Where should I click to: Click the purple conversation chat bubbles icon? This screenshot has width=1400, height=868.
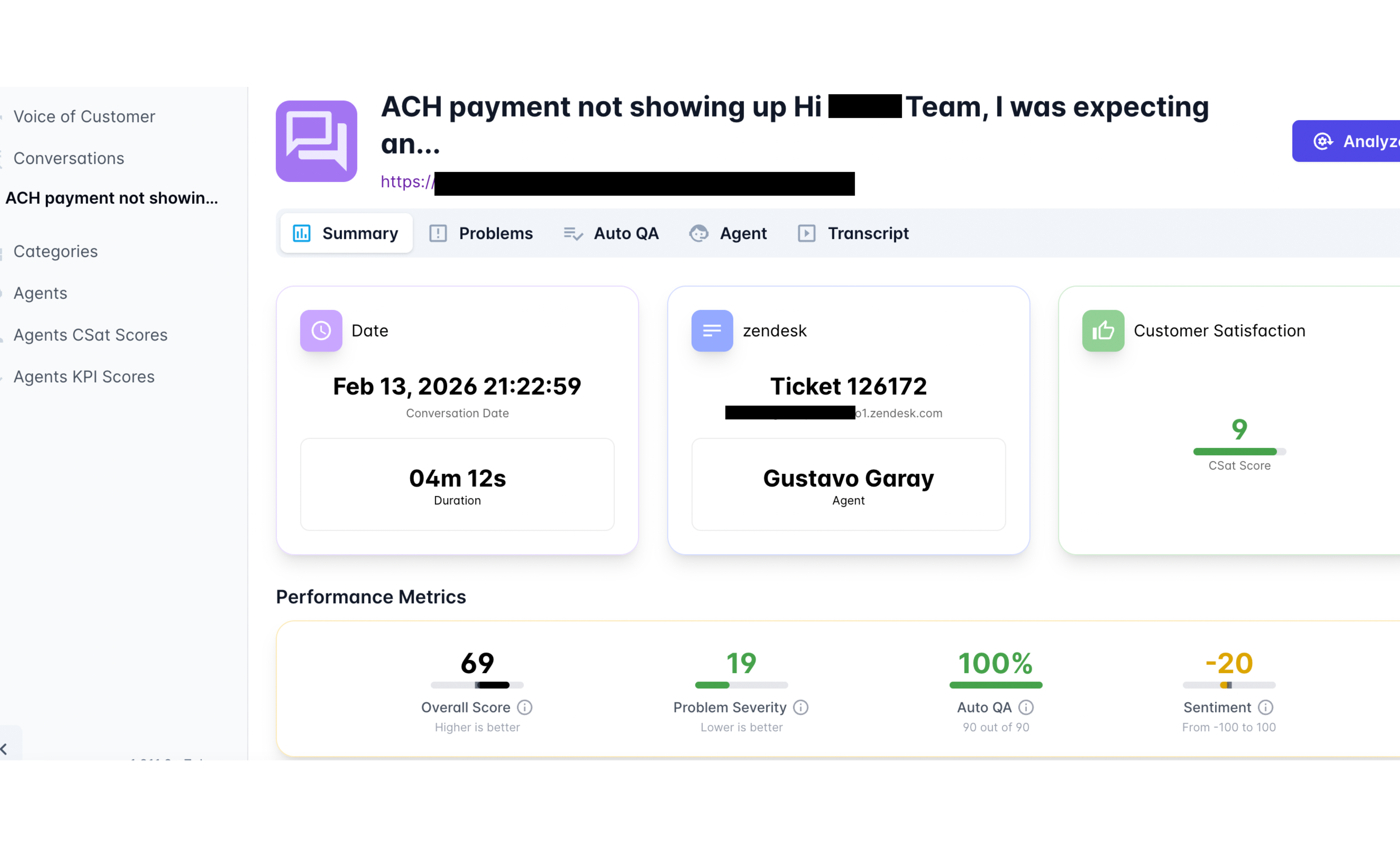[x=316, y=141]
